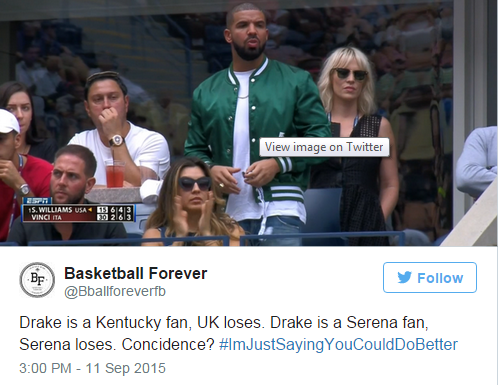Click the red drink cup in the photo

click(115, 174)
